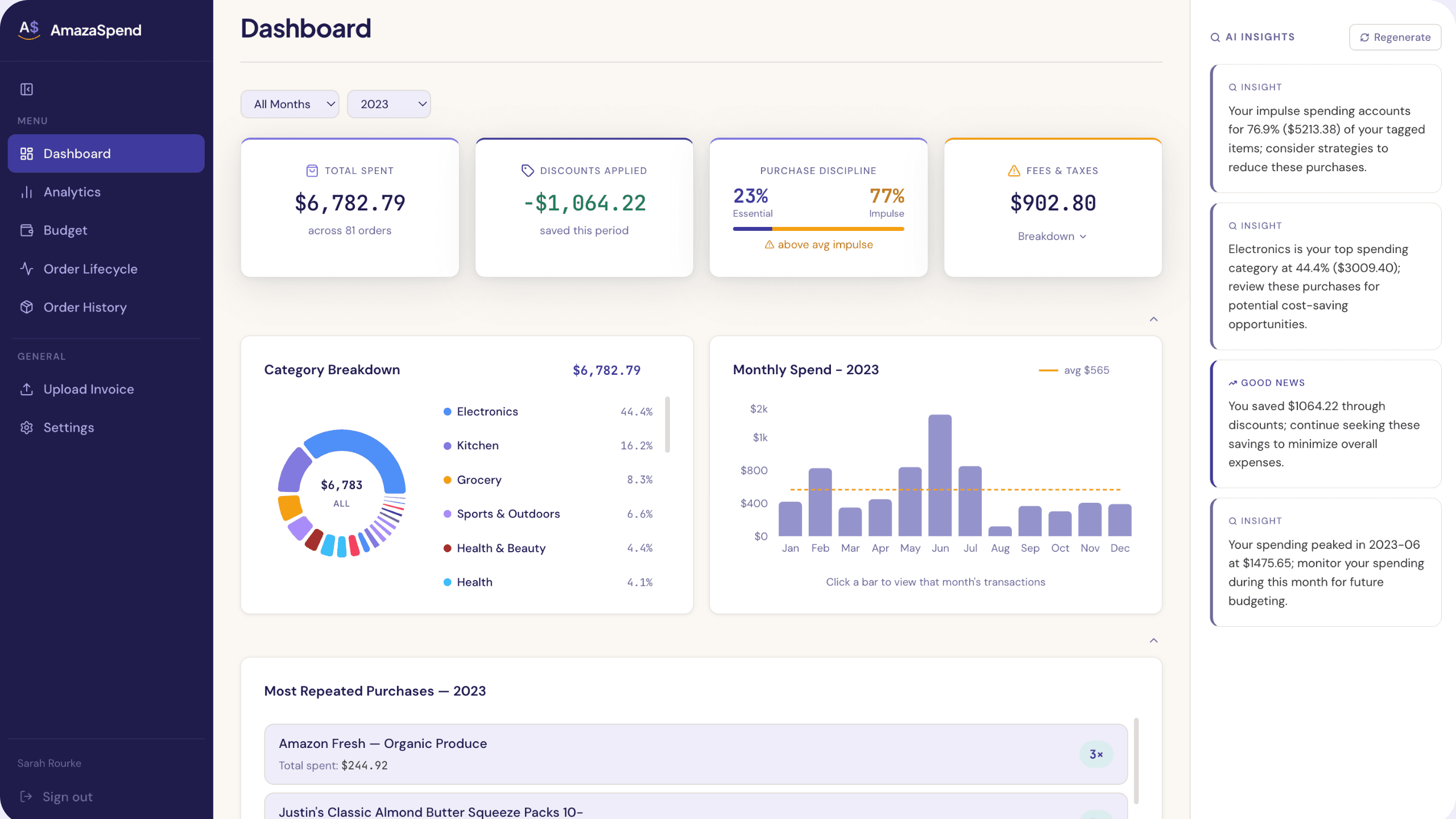Viewport: 1456px width, 819px height.
Task: Click the purchase discipline progress bar
Action: (818, 229)
